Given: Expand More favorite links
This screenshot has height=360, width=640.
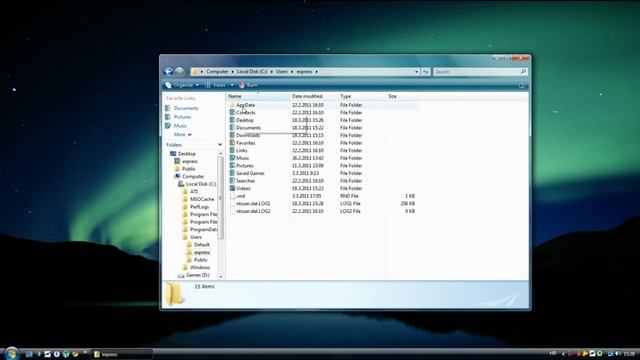Looking at the screenshot, I should (x=182, y=134).
